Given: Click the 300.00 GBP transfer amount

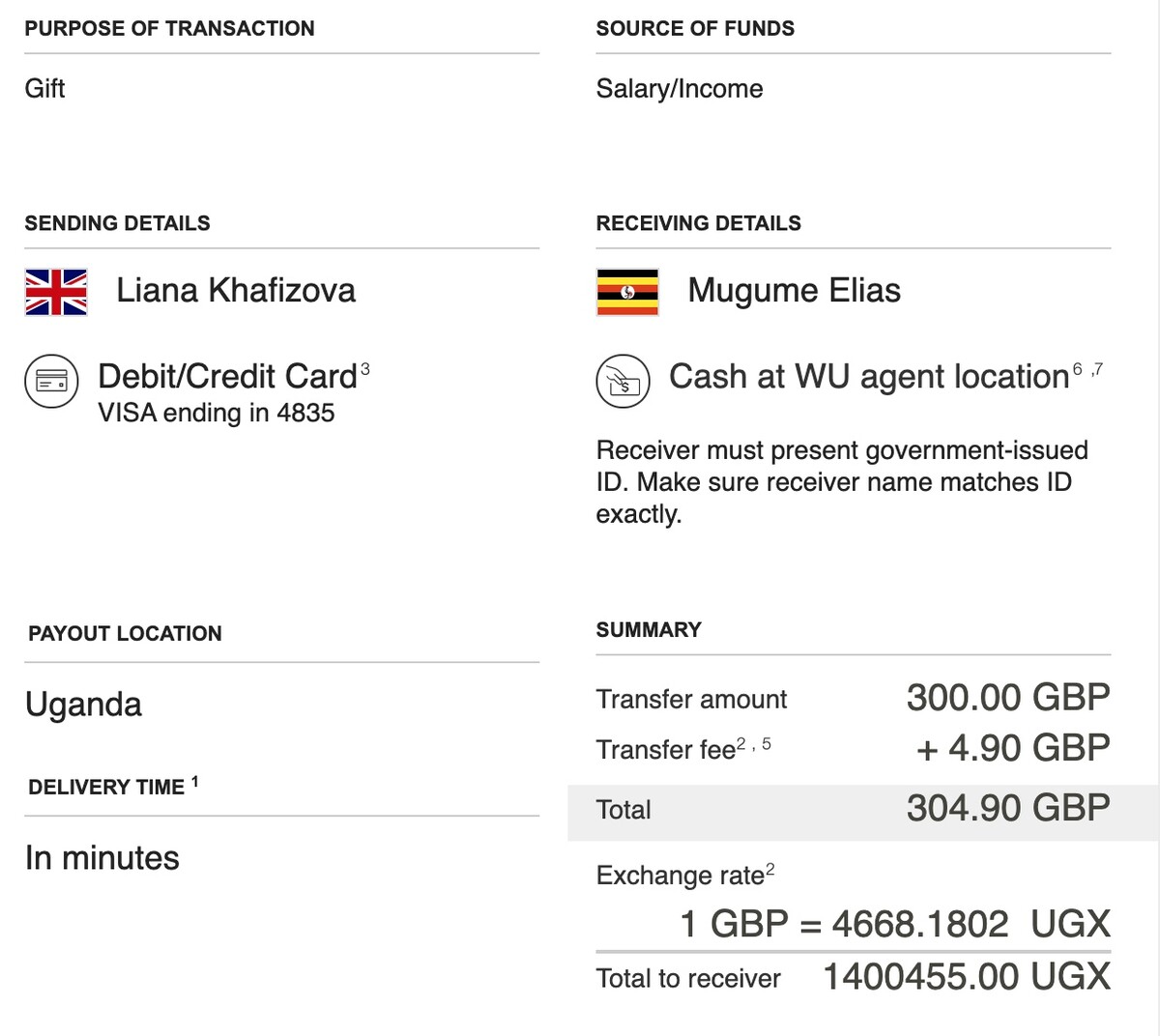Looking at the screenshot, I should click(1007, 697).
